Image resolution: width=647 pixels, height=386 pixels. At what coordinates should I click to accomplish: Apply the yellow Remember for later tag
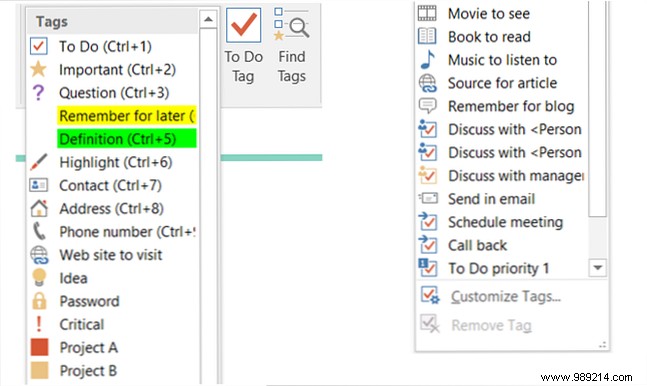coord(127,116)
